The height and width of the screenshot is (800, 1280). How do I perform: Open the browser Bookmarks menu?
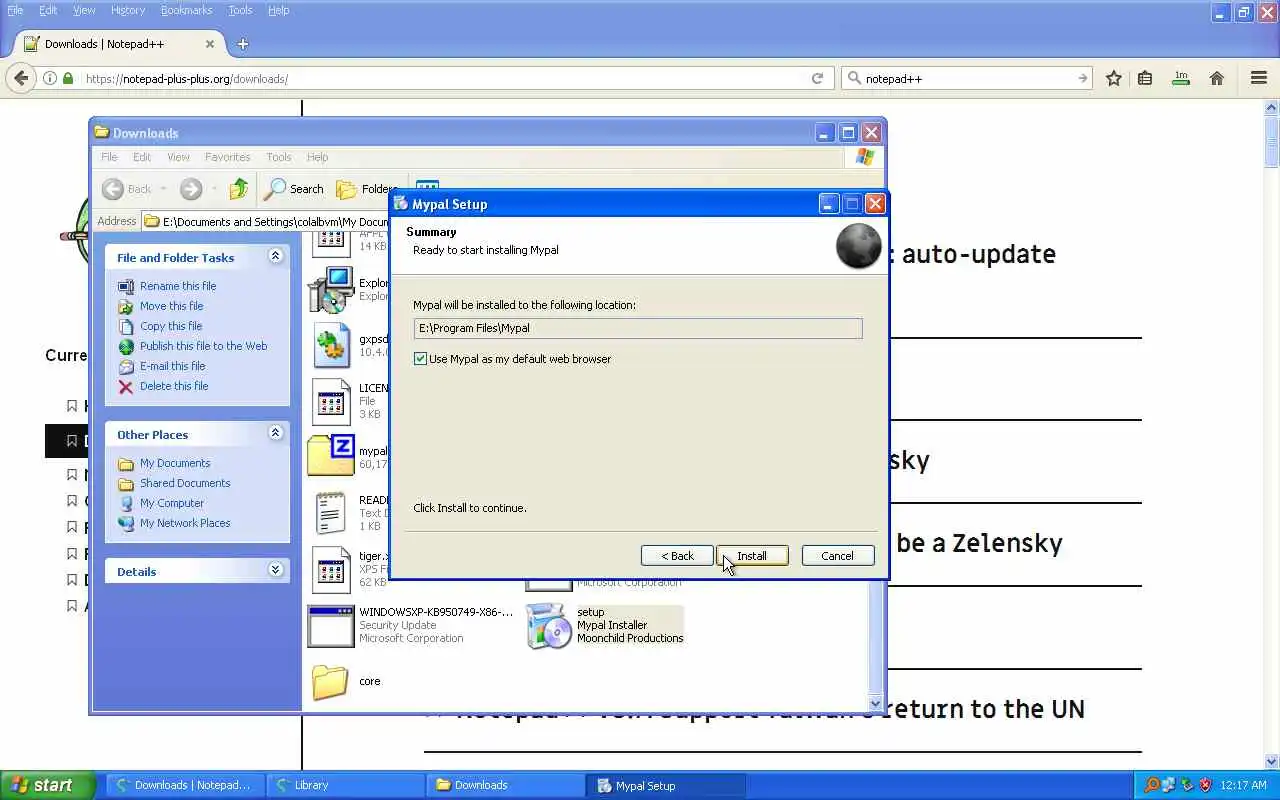(x=186, y=10)
